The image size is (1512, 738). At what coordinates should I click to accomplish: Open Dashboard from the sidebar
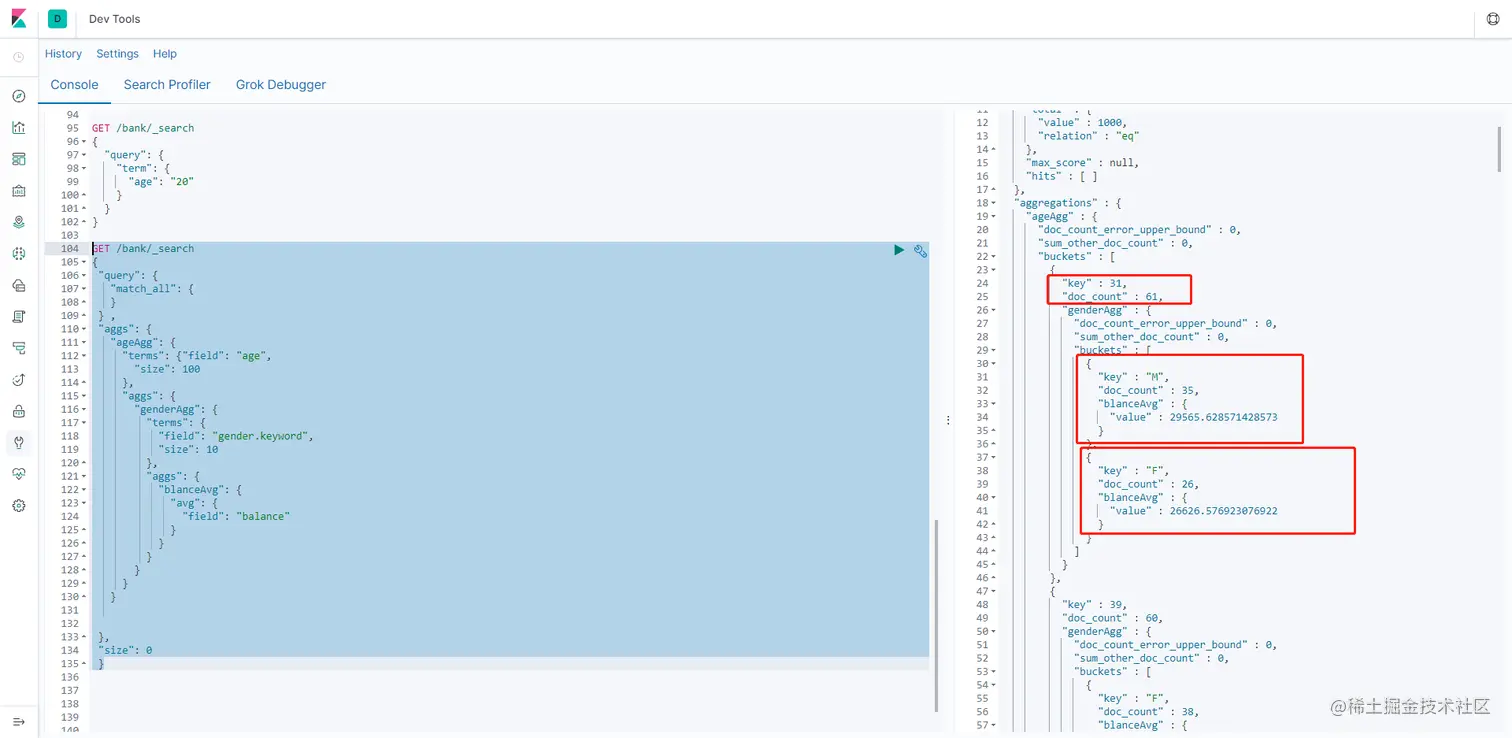coord(18,159)
